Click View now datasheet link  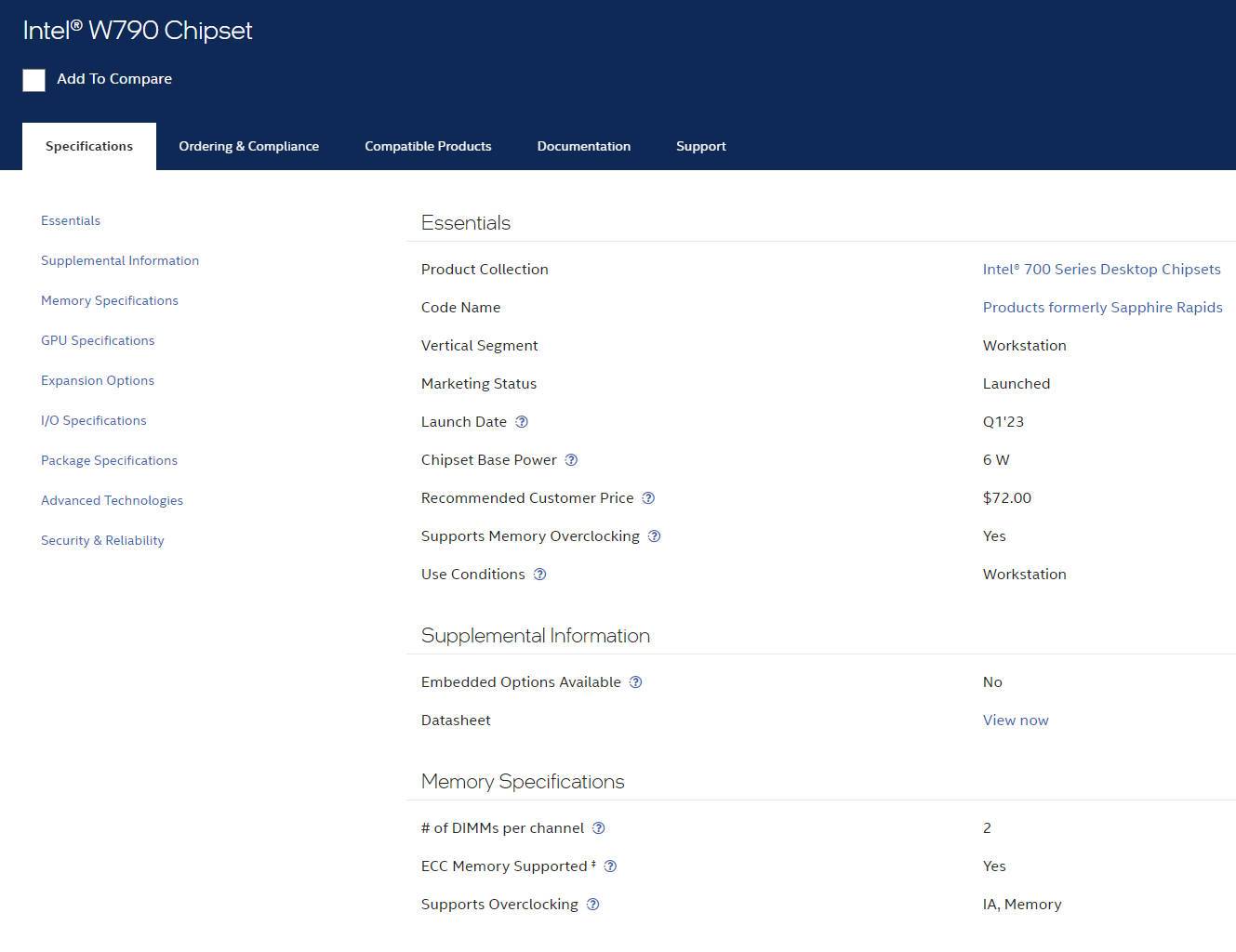coord(1015,721)
